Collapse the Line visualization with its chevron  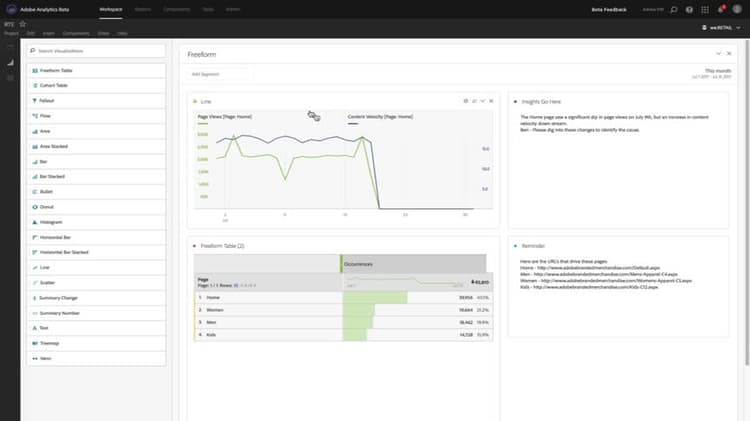[x=483, y=101]
